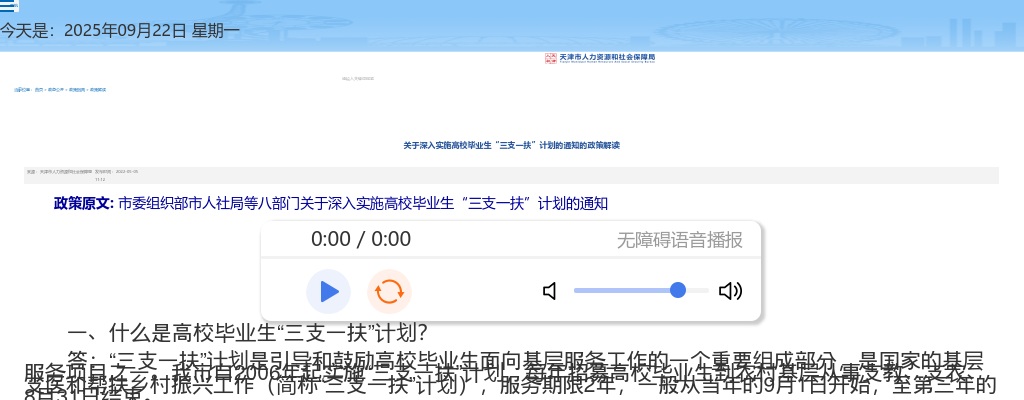This screenshot has height=400, width=1024.
Task: Click the today's date text in header
Action: pyautogui.click(x=120, y=30)
